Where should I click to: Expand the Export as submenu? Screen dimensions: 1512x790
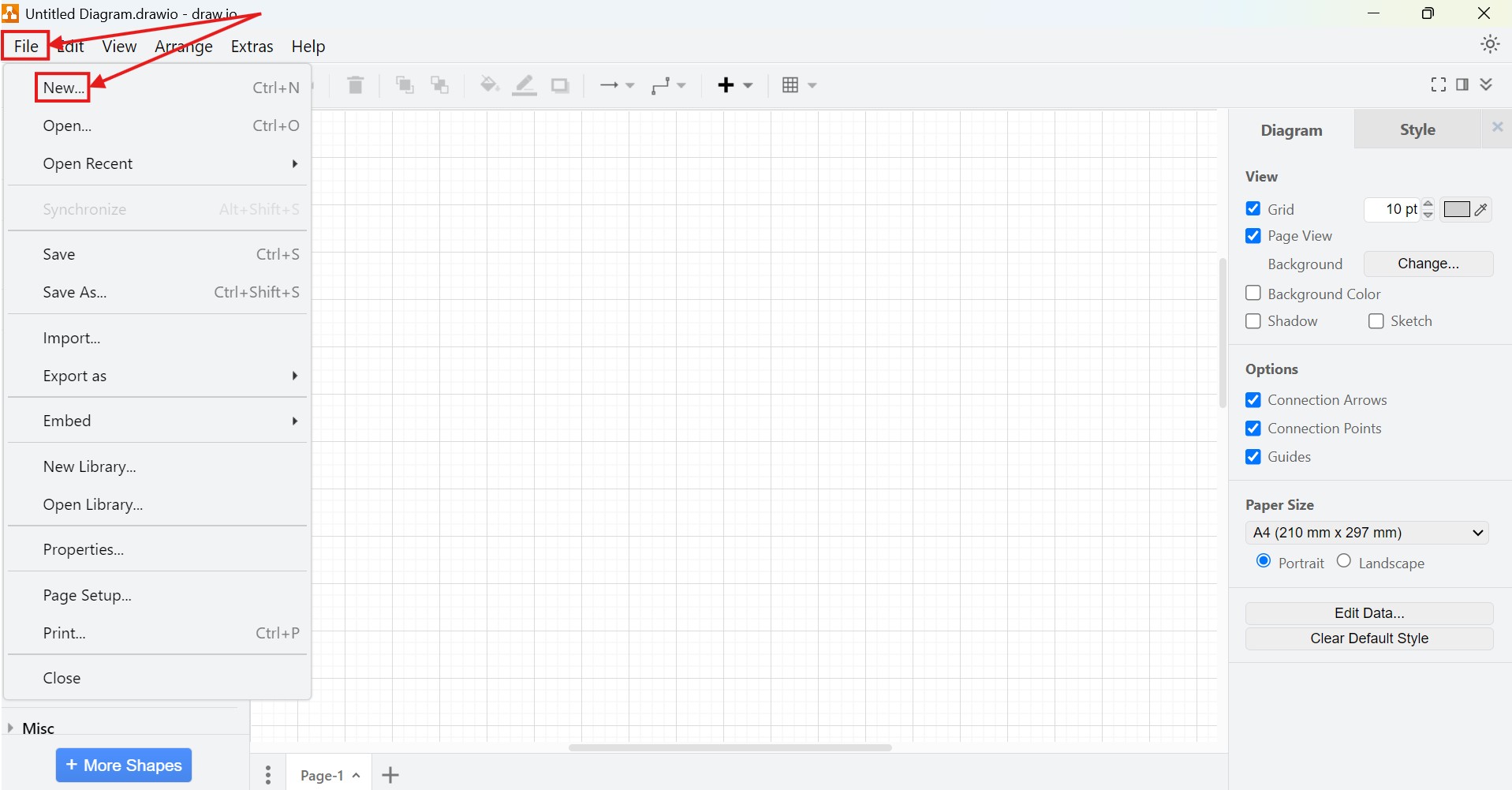156,376
